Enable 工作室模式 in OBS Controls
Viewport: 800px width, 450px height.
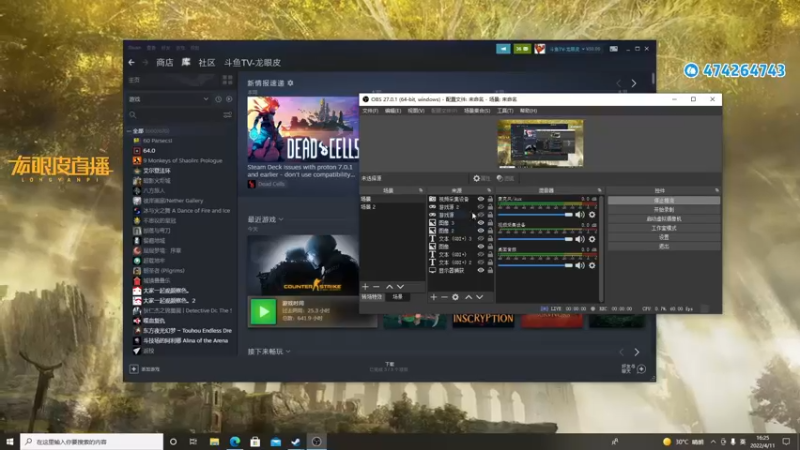(x=664, y=228)
